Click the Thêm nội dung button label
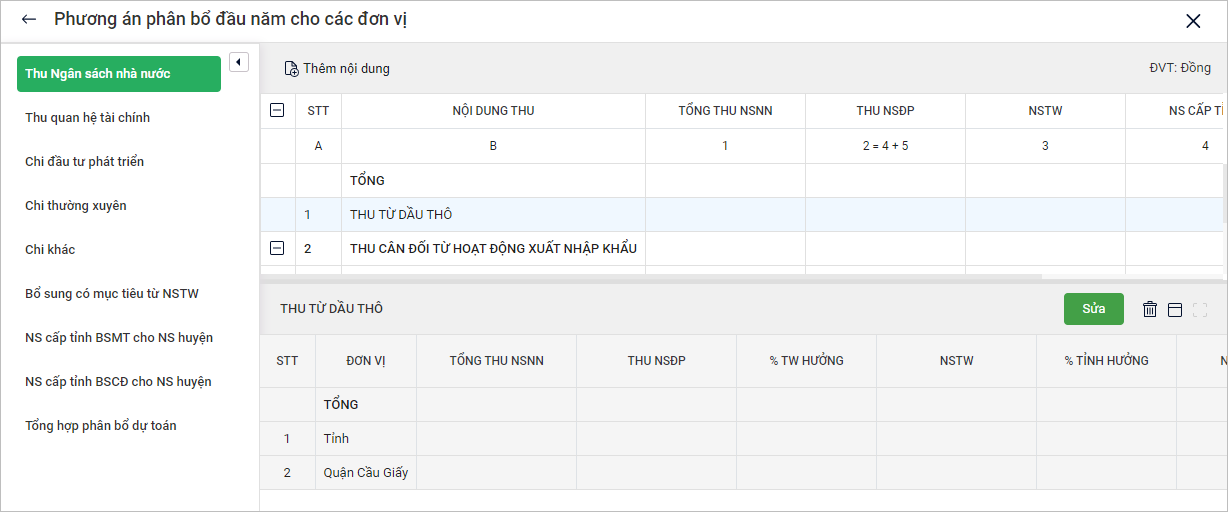The width and height of the screenshot is (1228, 512). (x=346, y=69)
